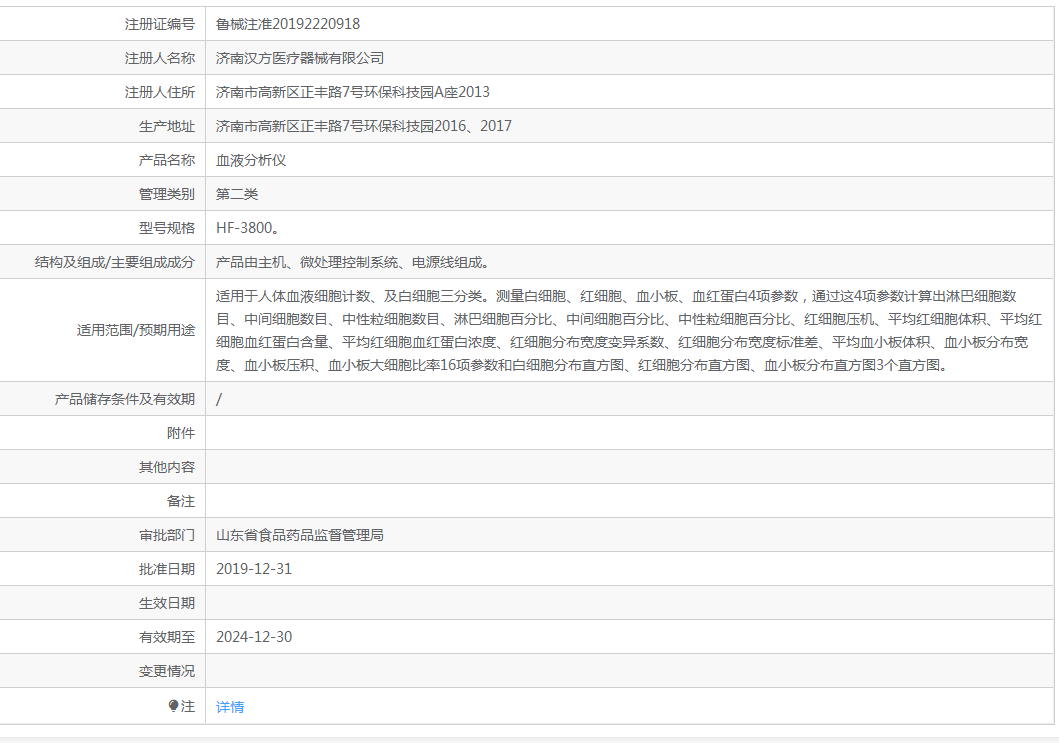Click the 产品储存条件及有效期 label
This screenshot has height=743, width=1059.
click(x=125, y=399)
